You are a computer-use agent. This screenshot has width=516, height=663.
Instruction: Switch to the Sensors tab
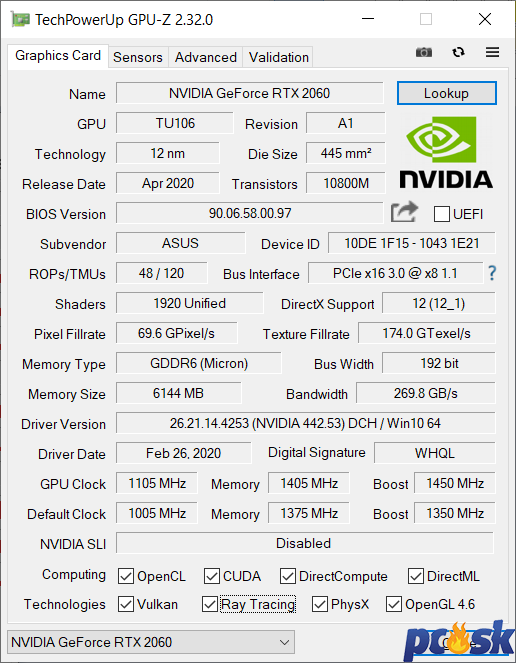coord(138,57)
